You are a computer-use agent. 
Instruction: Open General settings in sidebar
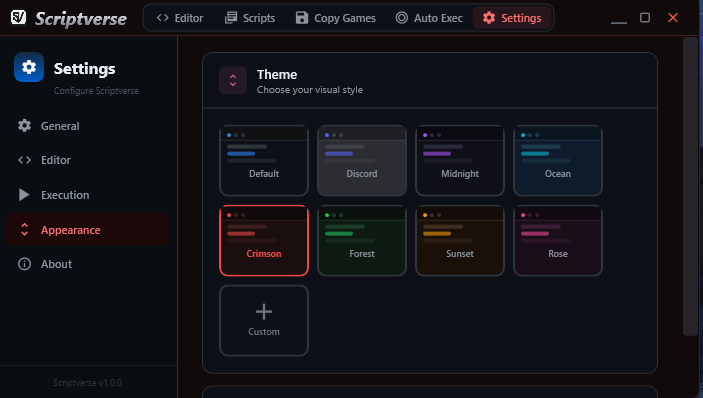click(87, 126)
